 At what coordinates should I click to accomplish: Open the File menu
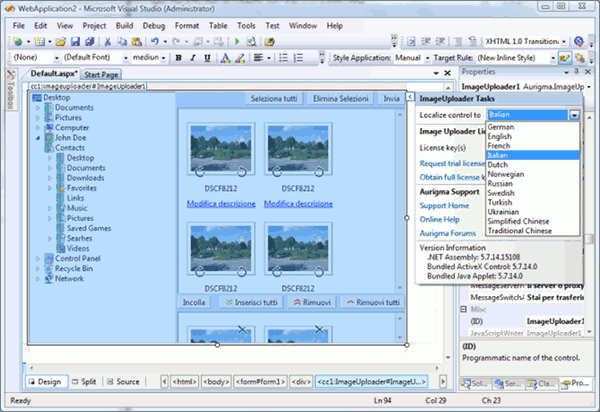pyautogui.click(x=18, y=26)
